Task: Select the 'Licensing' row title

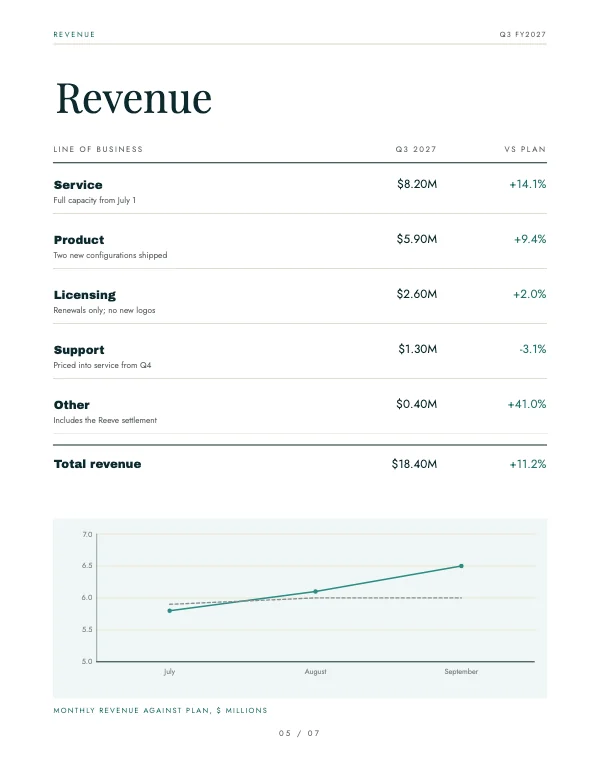Action: pyautogui.click(x=85, y=295)
